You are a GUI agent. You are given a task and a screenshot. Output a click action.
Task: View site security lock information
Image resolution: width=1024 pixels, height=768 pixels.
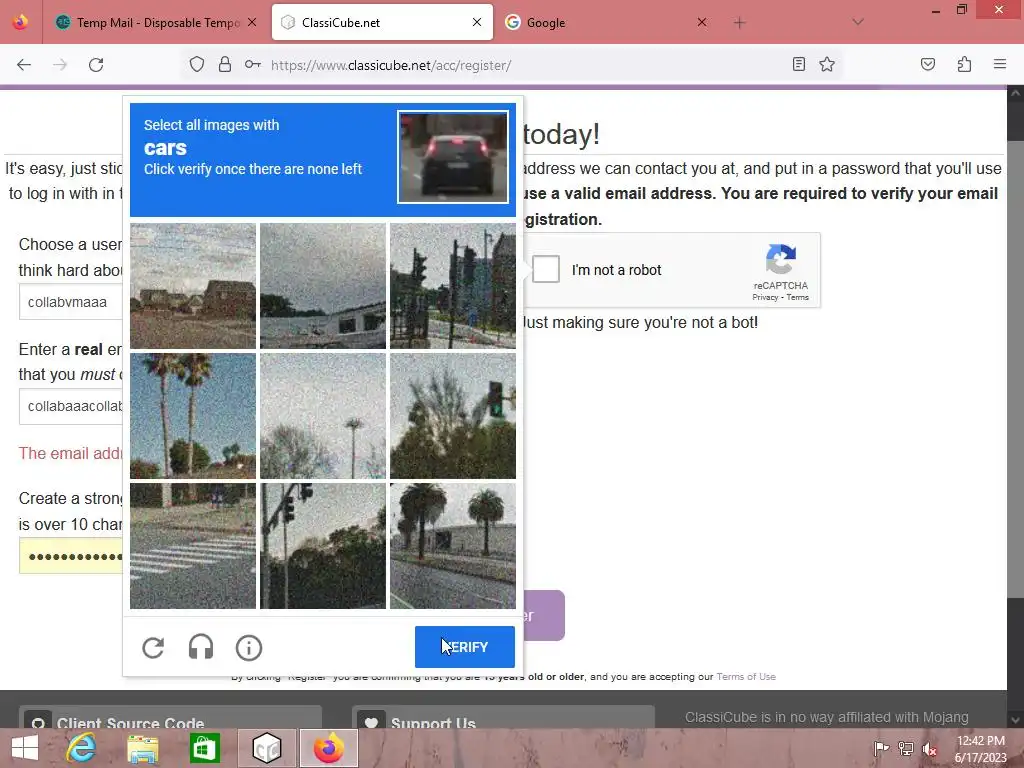pos(225,64)
